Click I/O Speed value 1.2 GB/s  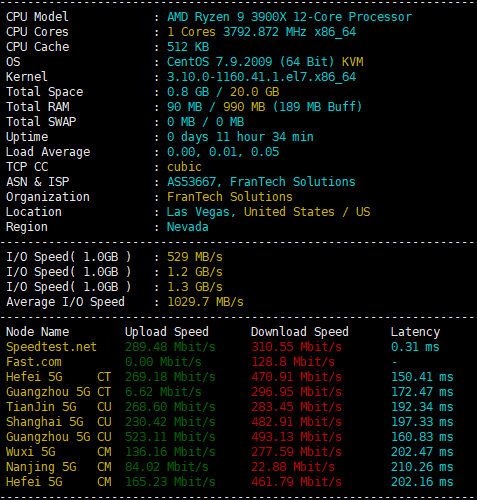point(195,272)
